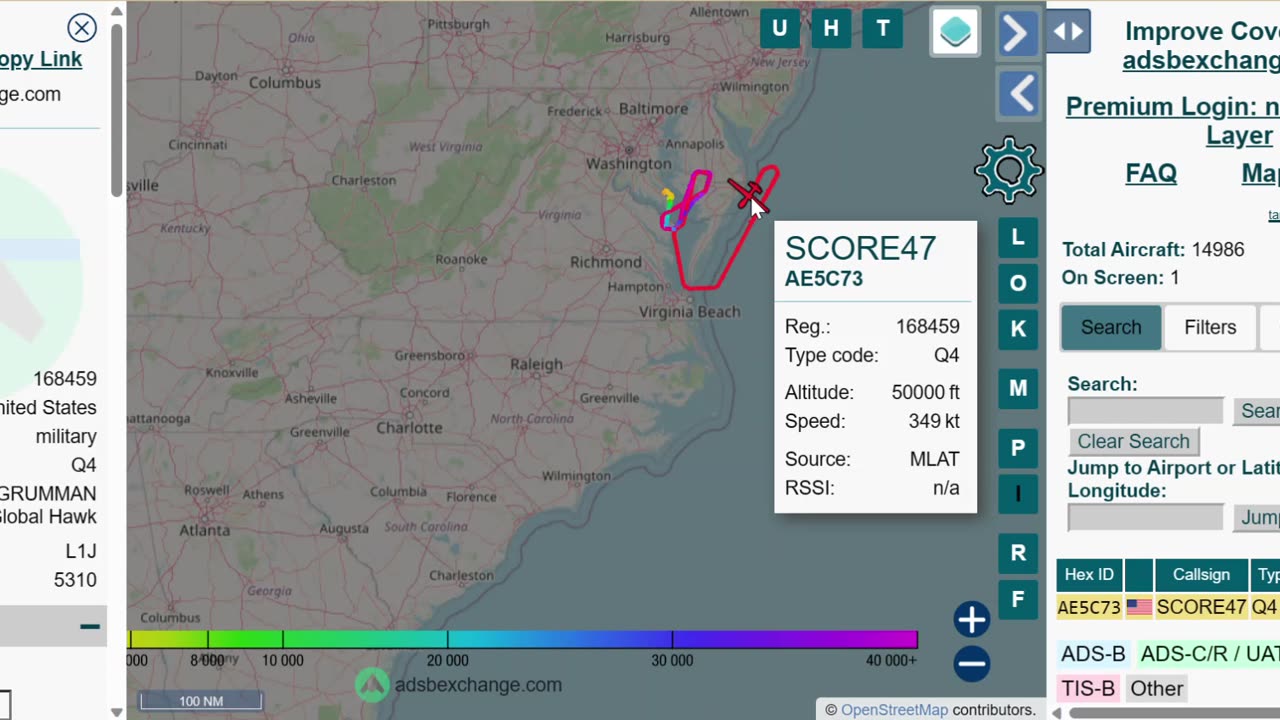Toggle sidebar width double-arrow button
Viewport: 1280px width, 720px height.
click(x=1068, y=31)
